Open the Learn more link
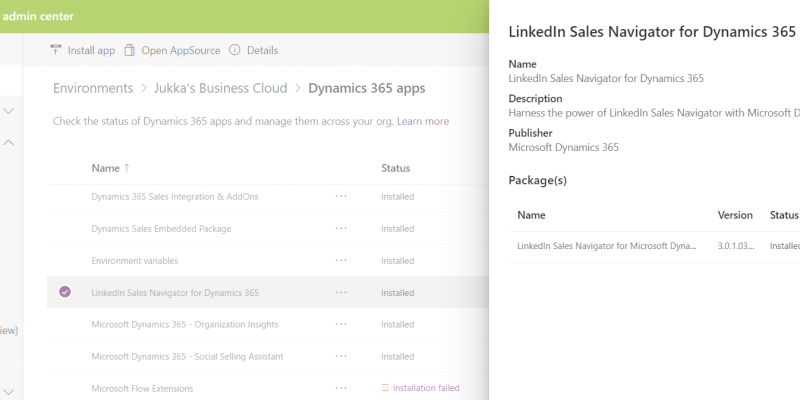 [x=423, y=121]
